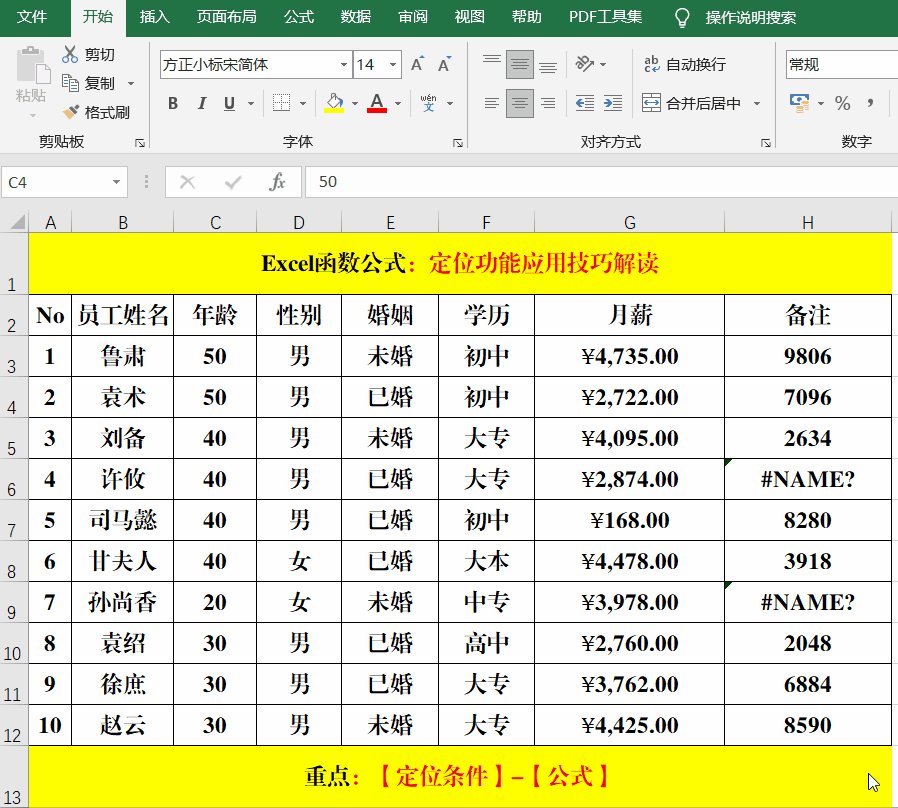Switch to the 公式 tab

[x=299, y=17]
